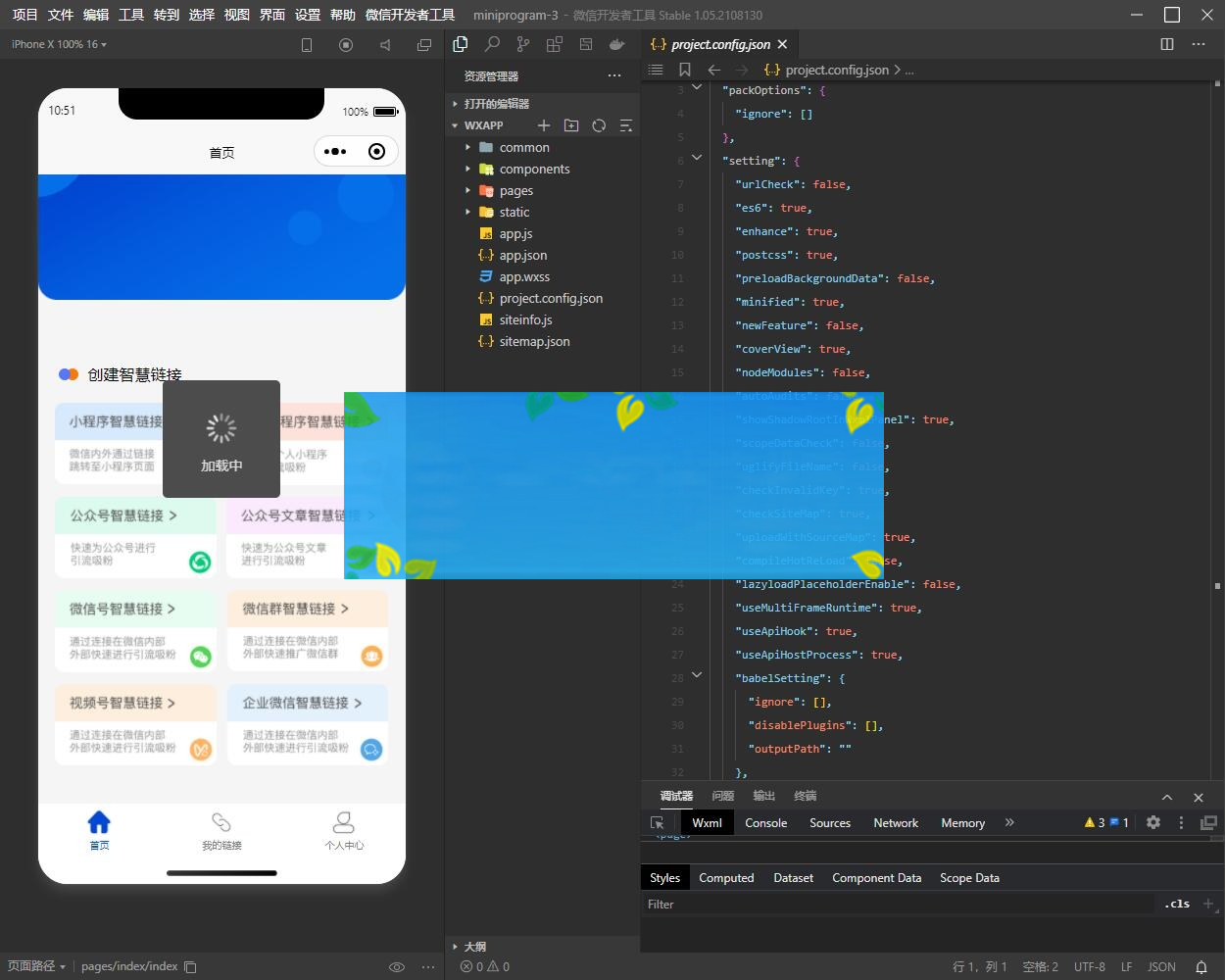Open the new folder icon next to WXAPP
The height and width of the screenshot is (980, 1225).
click(x=572, y=125)
